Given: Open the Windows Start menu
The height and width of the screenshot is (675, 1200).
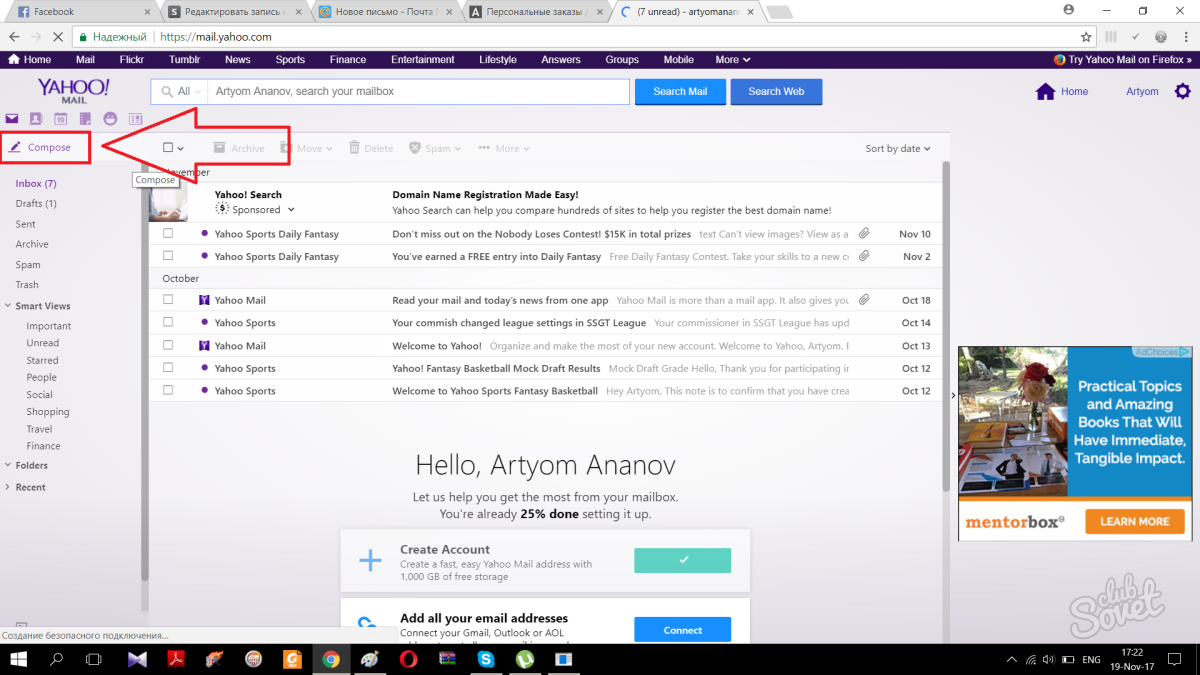Looking at the screenshot, I should click(17, 660).
